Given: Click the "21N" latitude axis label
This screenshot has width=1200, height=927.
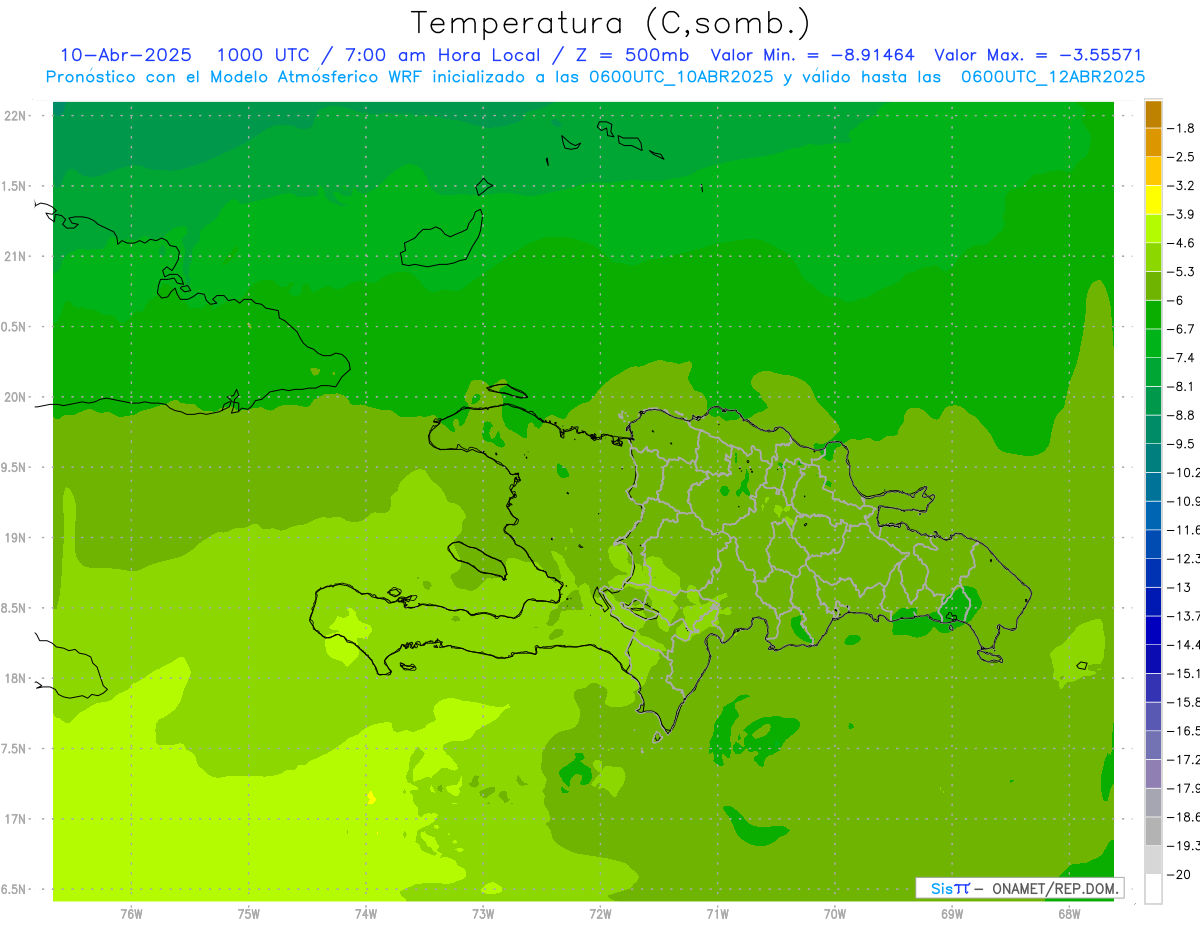Looking at the screenshot, I should tap(16, 256).
